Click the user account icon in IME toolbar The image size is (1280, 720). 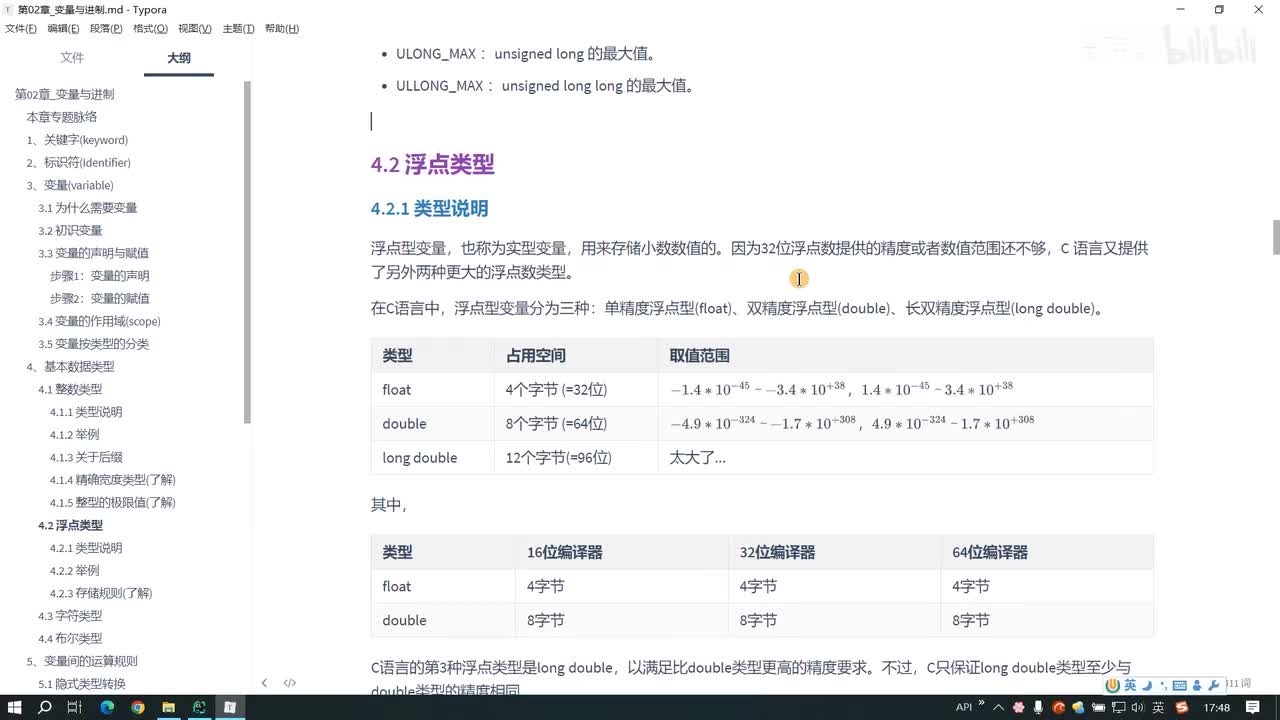(x=1196, y=685)
